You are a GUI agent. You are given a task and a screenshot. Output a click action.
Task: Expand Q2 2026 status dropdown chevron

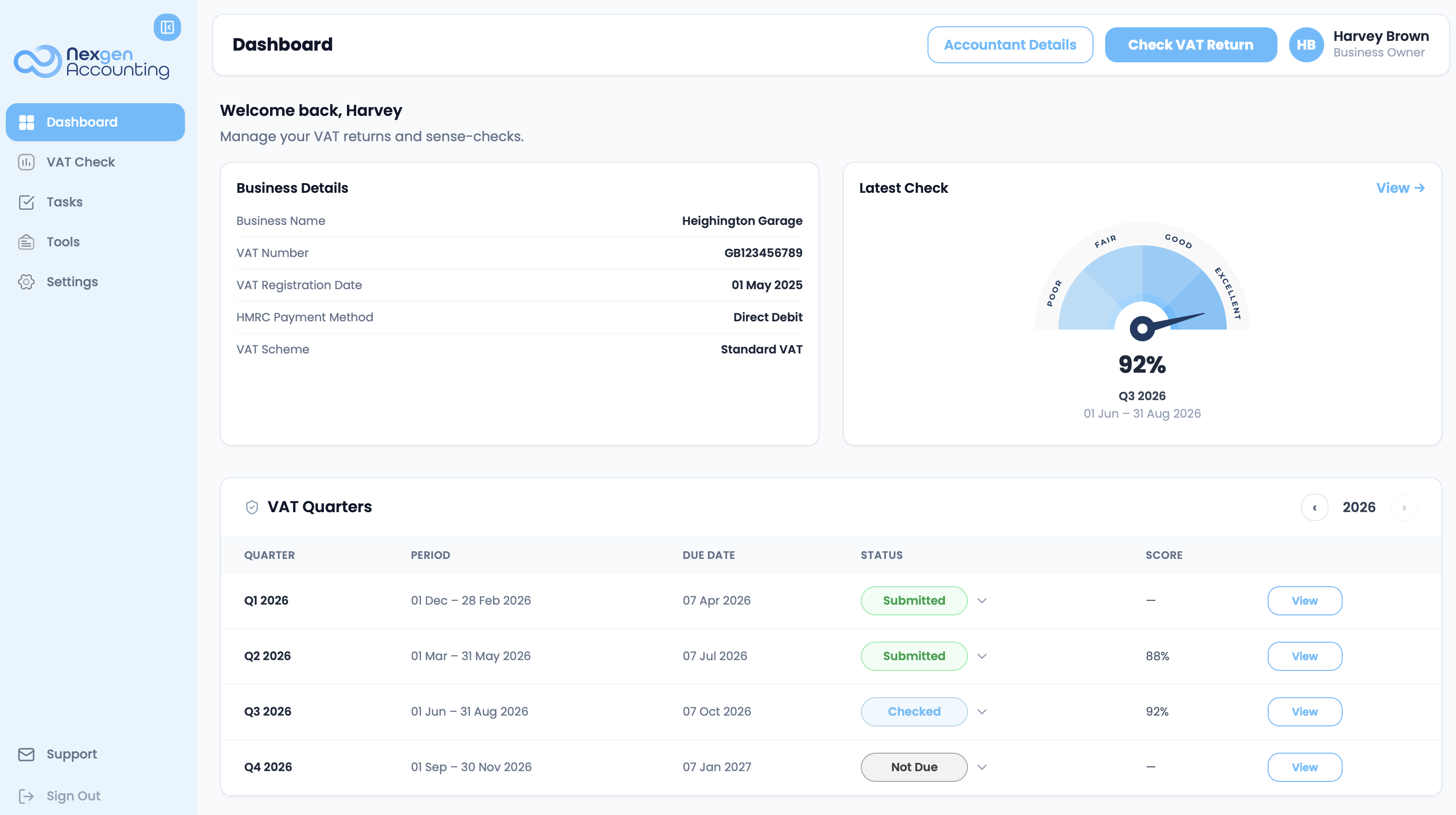982,656
